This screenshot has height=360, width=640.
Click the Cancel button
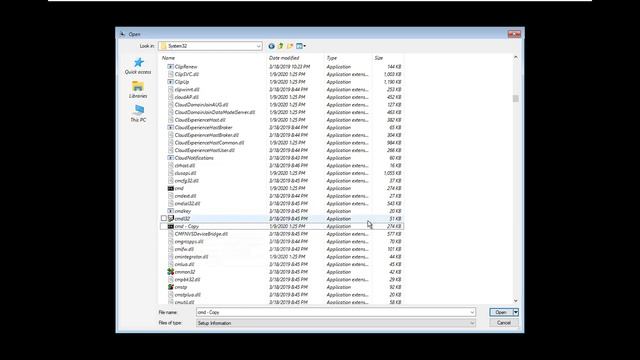(x=504, y=323)
